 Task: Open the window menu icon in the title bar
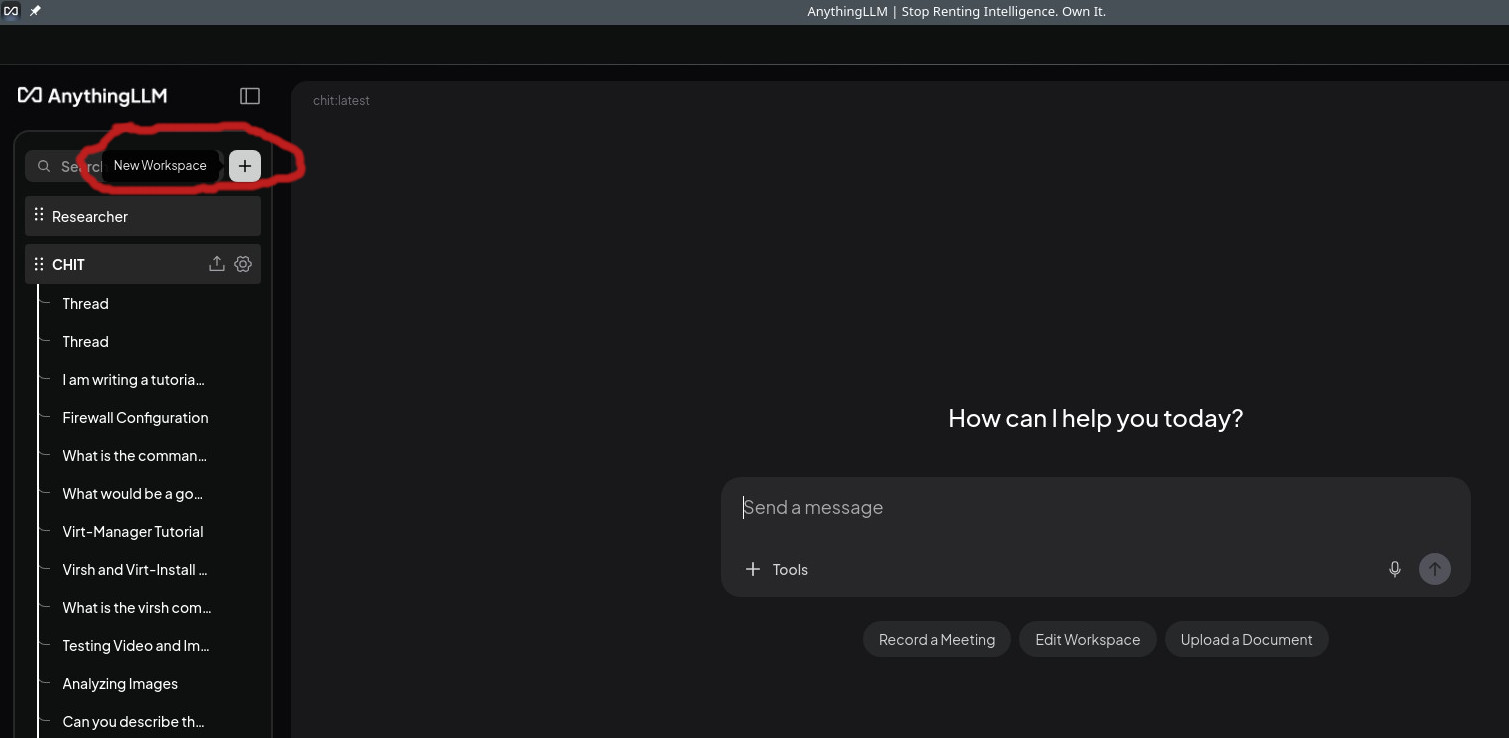tap(11, 11)
